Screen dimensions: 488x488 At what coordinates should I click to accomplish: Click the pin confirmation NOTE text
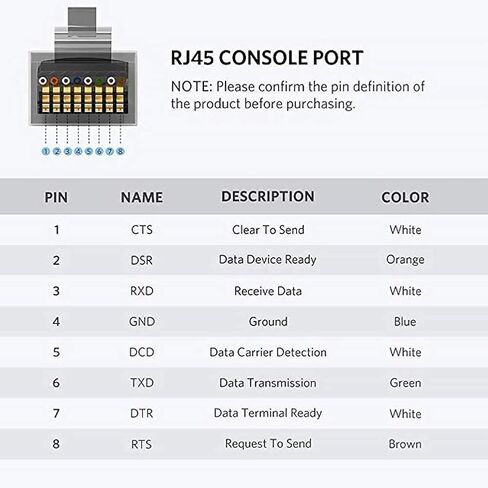pyautogui.click(x=298, y=95)
